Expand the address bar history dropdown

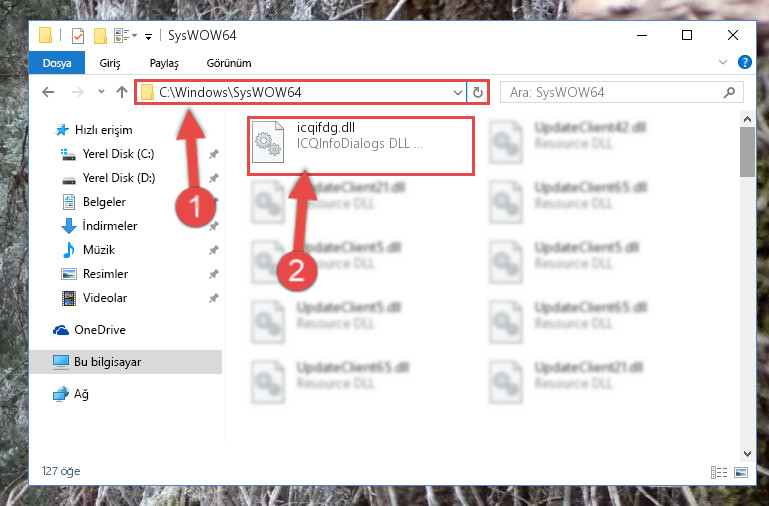pos(458,92)
